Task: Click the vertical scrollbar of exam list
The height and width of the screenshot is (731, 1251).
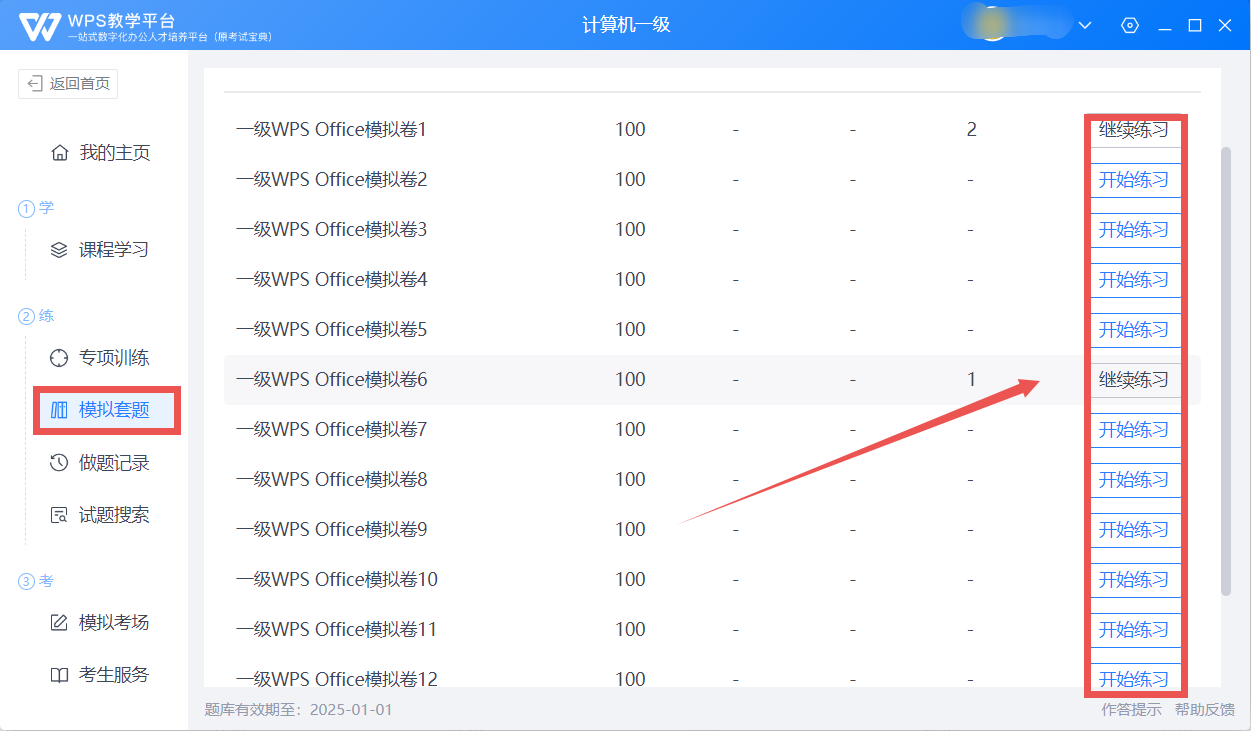Action: click(1226, 370)
